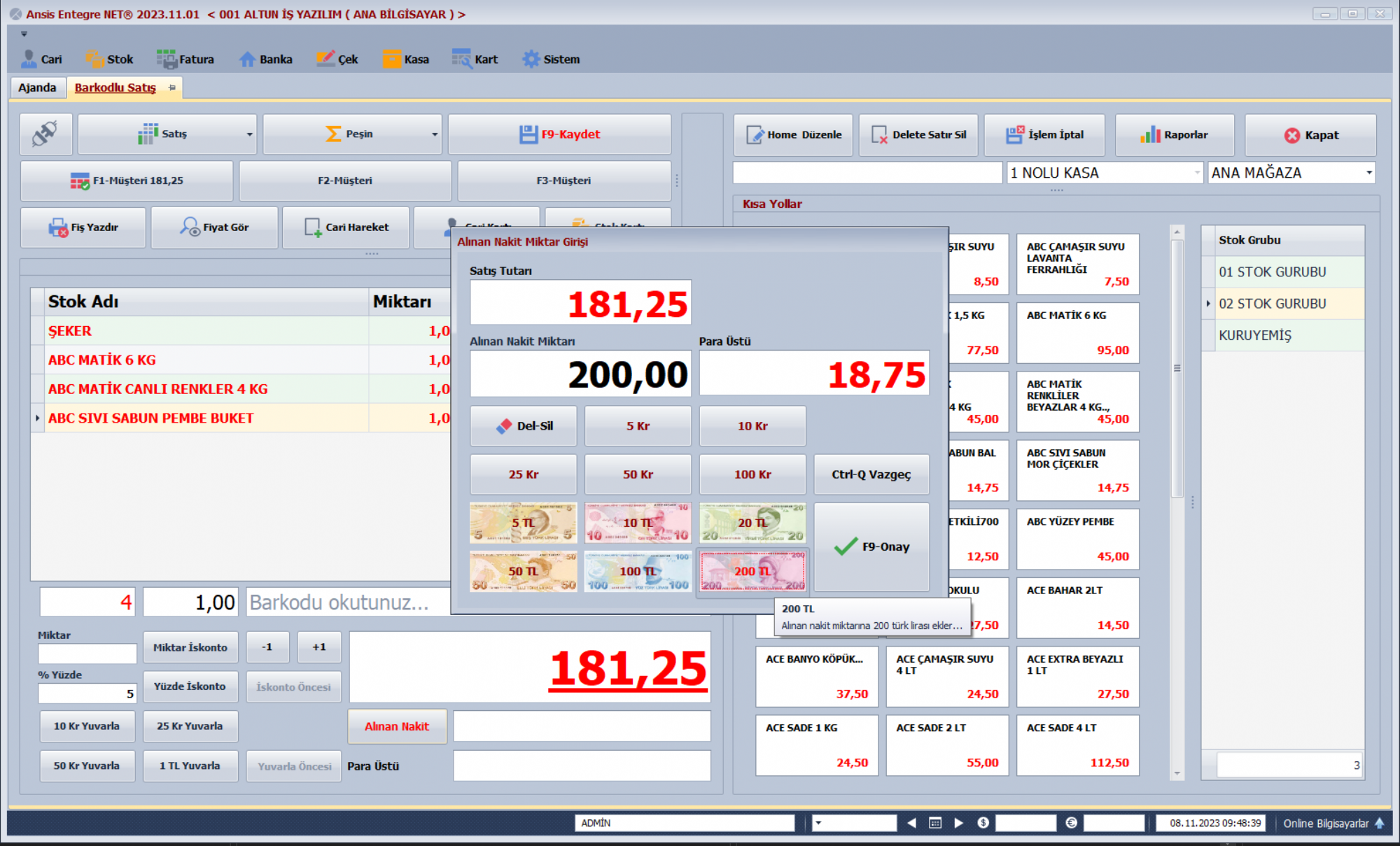Viewport: 1400px width, 846px height.
Task: Switch to the Ajanda tab
Action: [37, 87]
